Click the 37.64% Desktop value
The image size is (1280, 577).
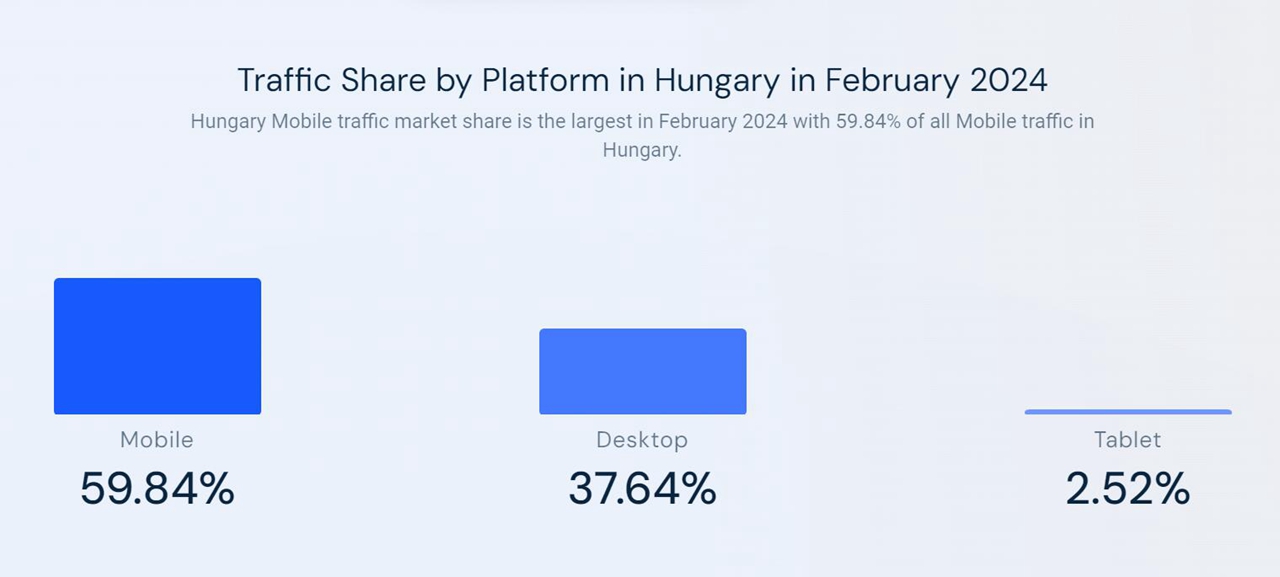pos(642,488)
